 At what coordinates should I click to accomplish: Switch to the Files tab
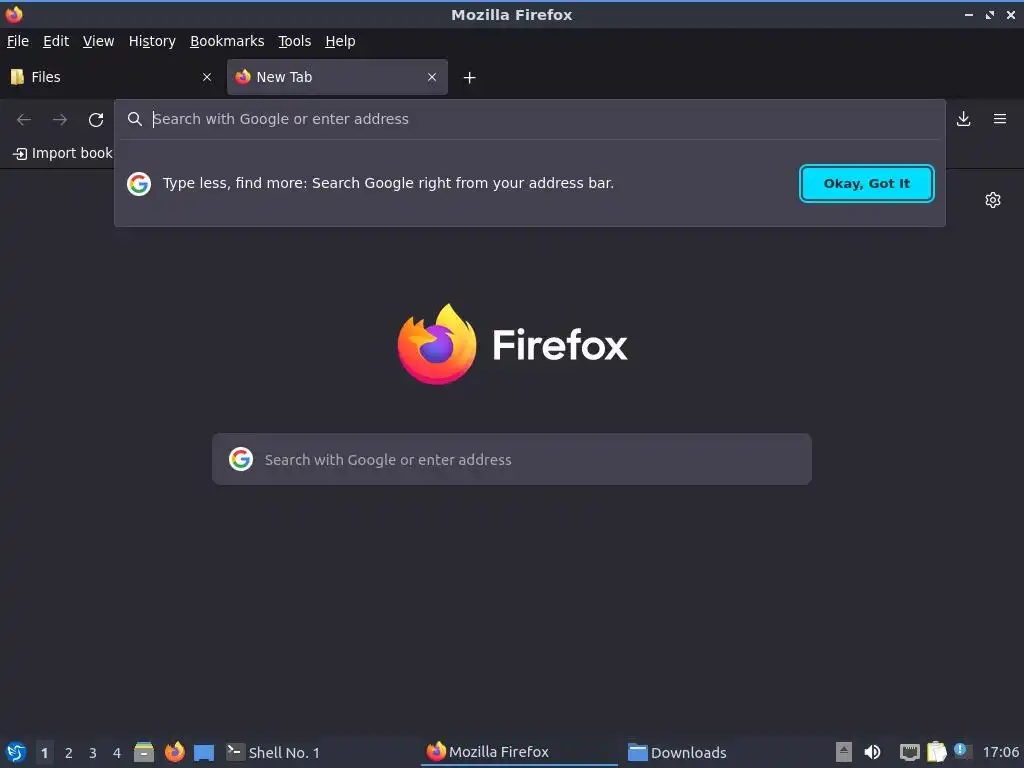112,77
